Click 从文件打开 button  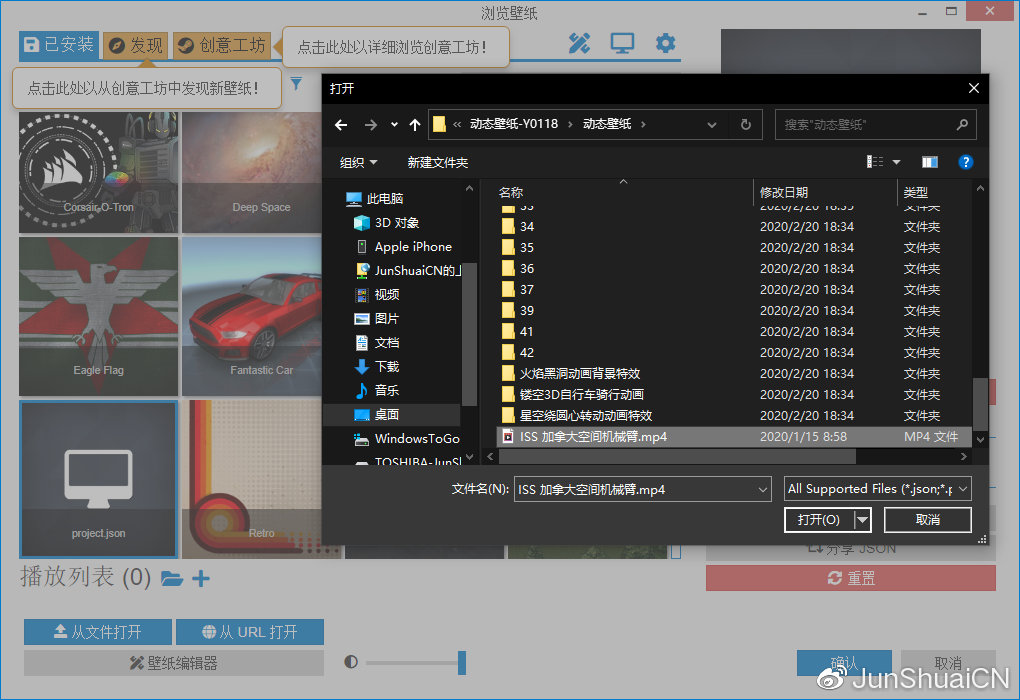[98, 632]
